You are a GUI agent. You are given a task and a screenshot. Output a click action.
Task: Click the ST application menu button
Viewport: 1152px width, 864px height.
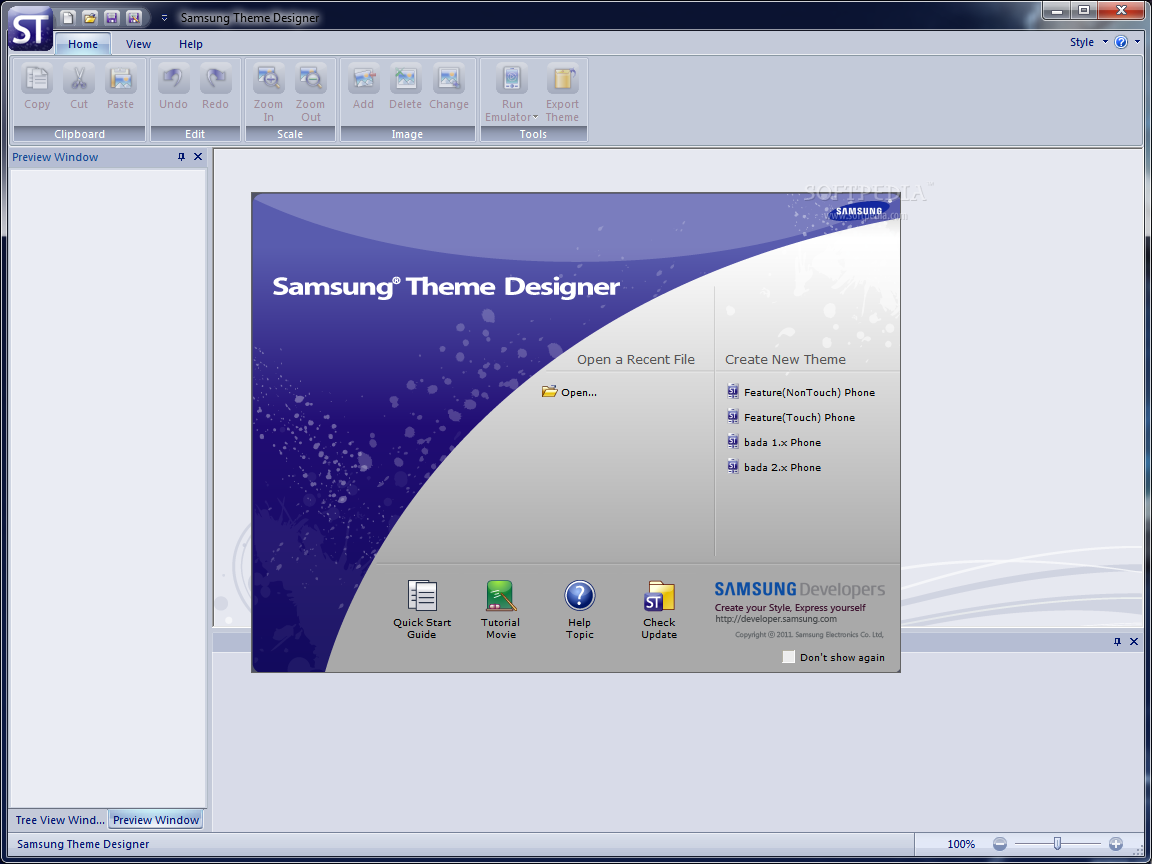pos(29,28)
